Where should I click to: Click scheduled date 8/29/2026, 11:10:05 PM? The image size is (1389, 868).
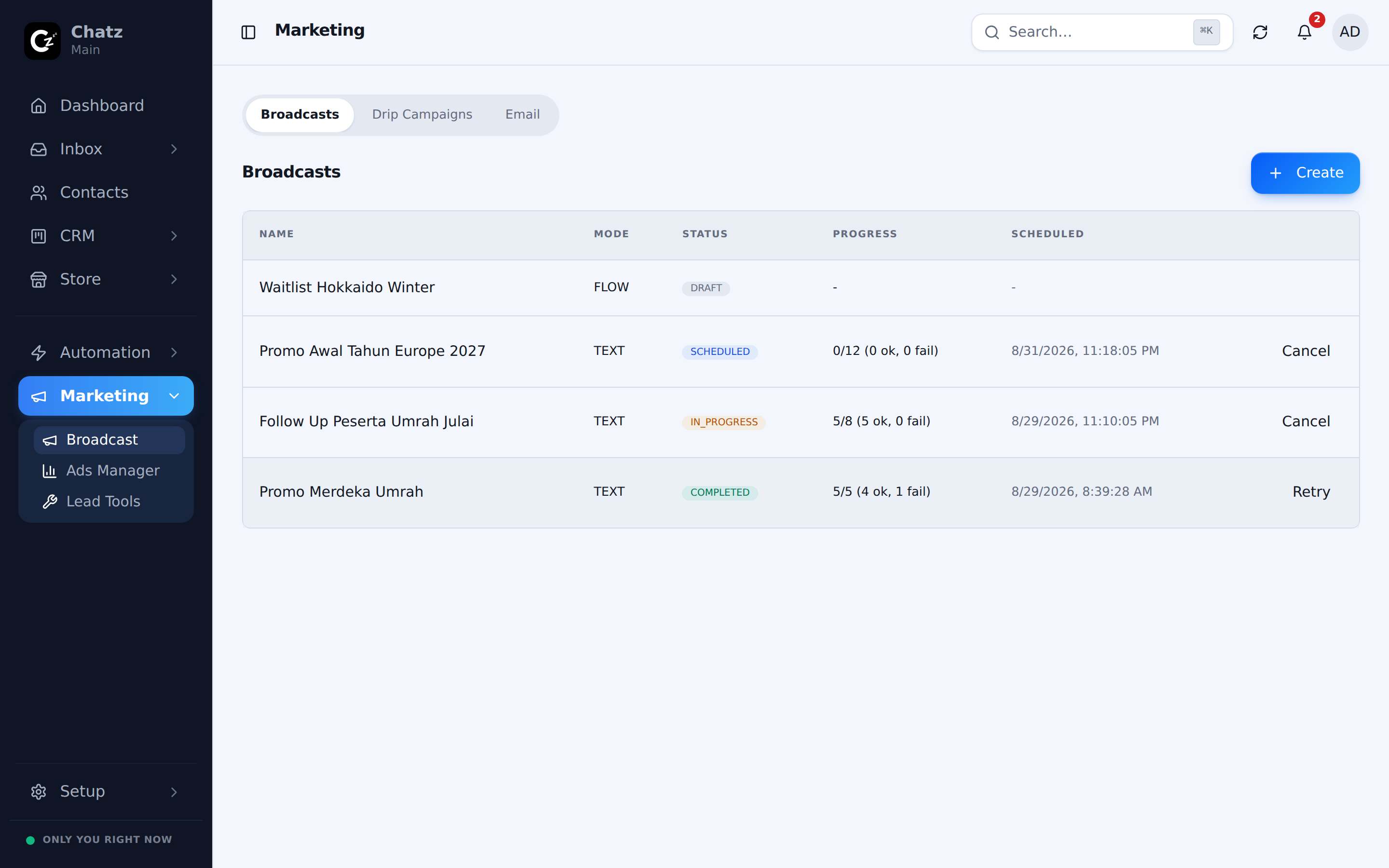(1085, 421)
